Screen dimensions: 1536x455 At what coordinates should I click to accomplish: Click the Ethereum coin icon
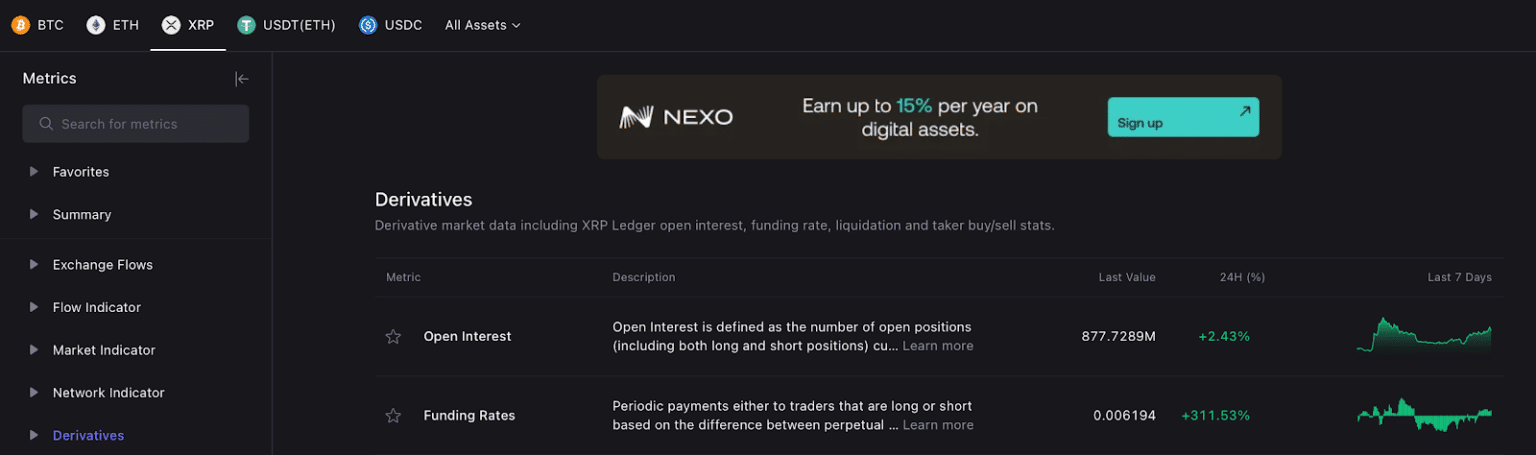[96, 25]
